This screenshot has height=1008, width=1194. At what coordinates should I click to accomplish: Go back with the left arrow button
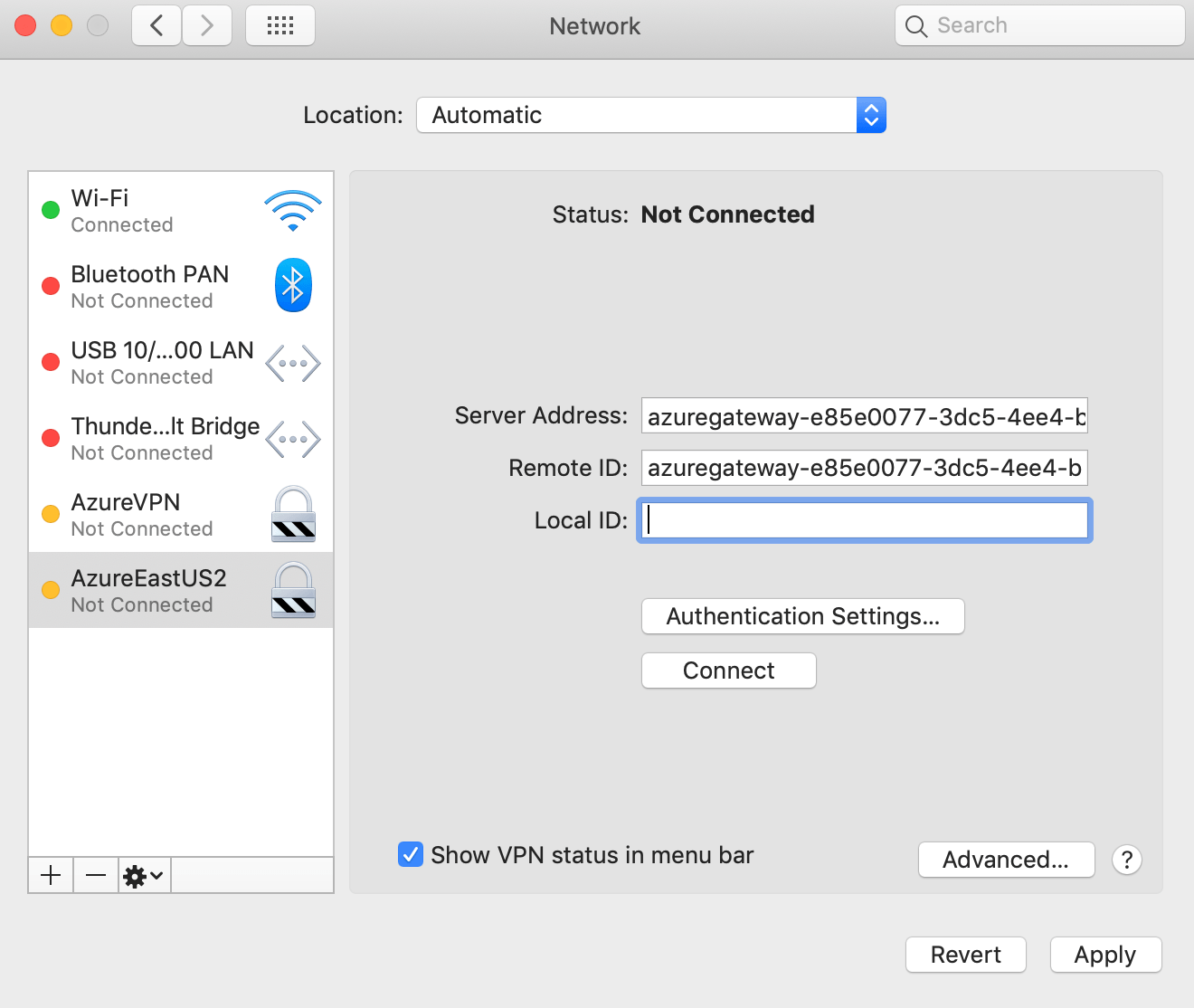[156, 25]
